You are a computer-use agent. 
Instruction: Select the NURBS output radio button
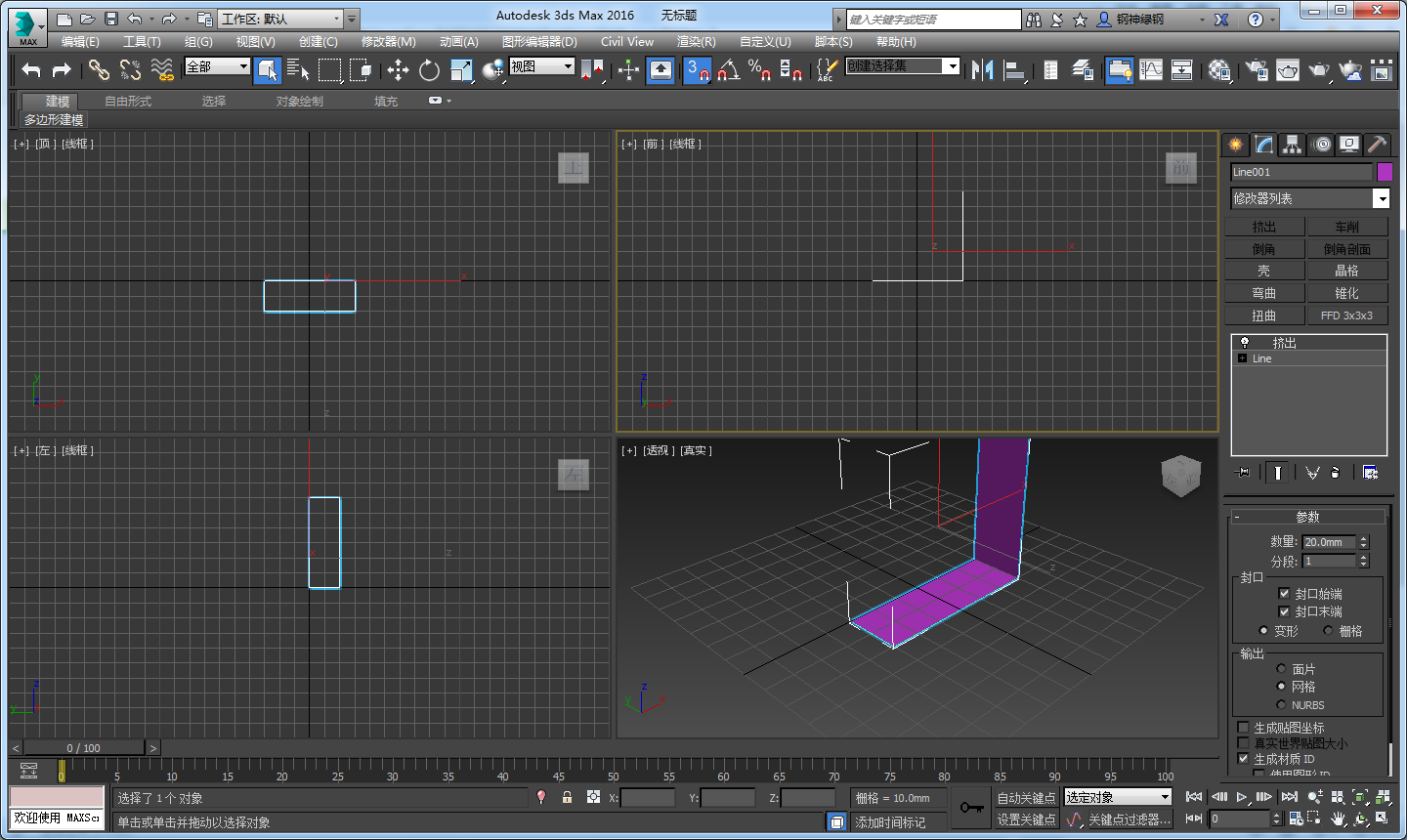(x=1281, y=705)
